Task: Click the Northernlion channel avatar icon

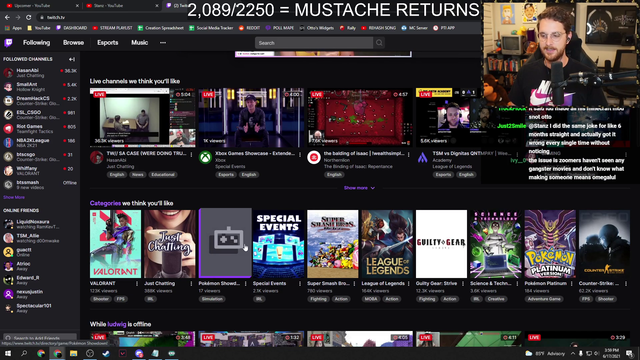Action: [x=314, y=157]
